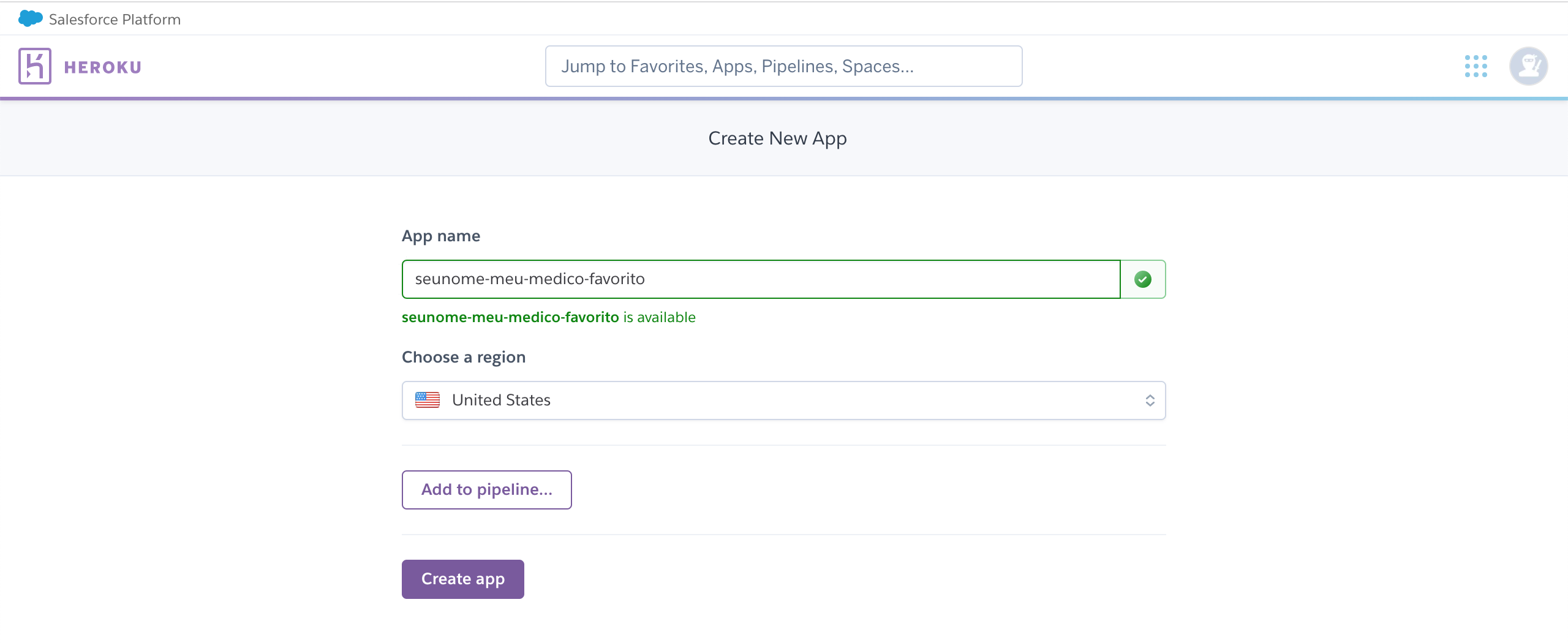The image size is (1568, 643).
Task: Open the user avatar account menu
Action: click(x=1529, y=66)
